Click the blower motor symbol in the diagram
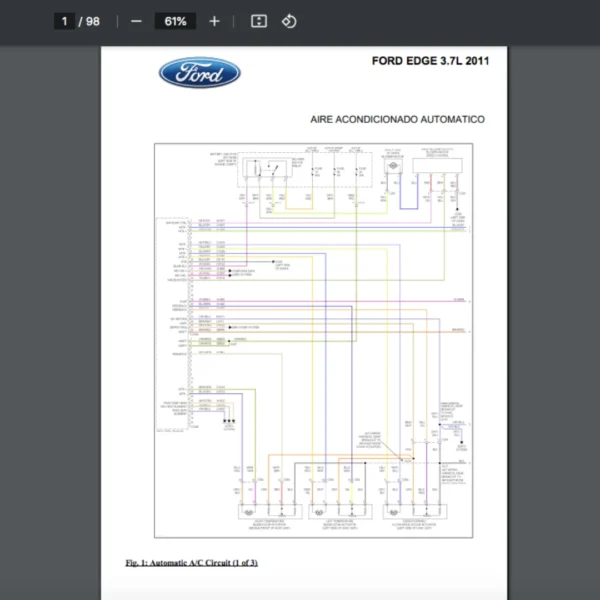This screenshot has height=600, width=600. pos(393,169)
